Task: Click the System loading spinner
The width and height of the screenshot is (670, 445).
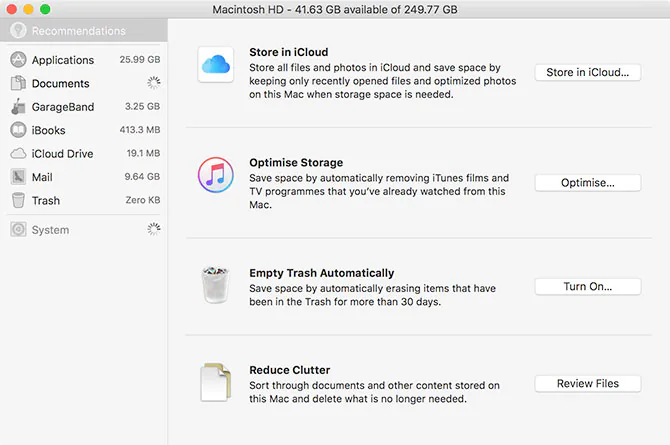Action: [x=154, y=229]
